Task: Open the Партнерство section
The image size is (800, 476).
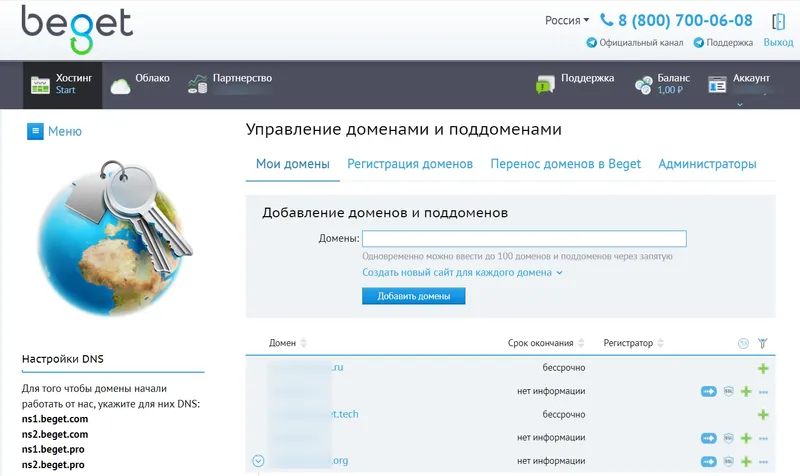Action: (230, 85)
